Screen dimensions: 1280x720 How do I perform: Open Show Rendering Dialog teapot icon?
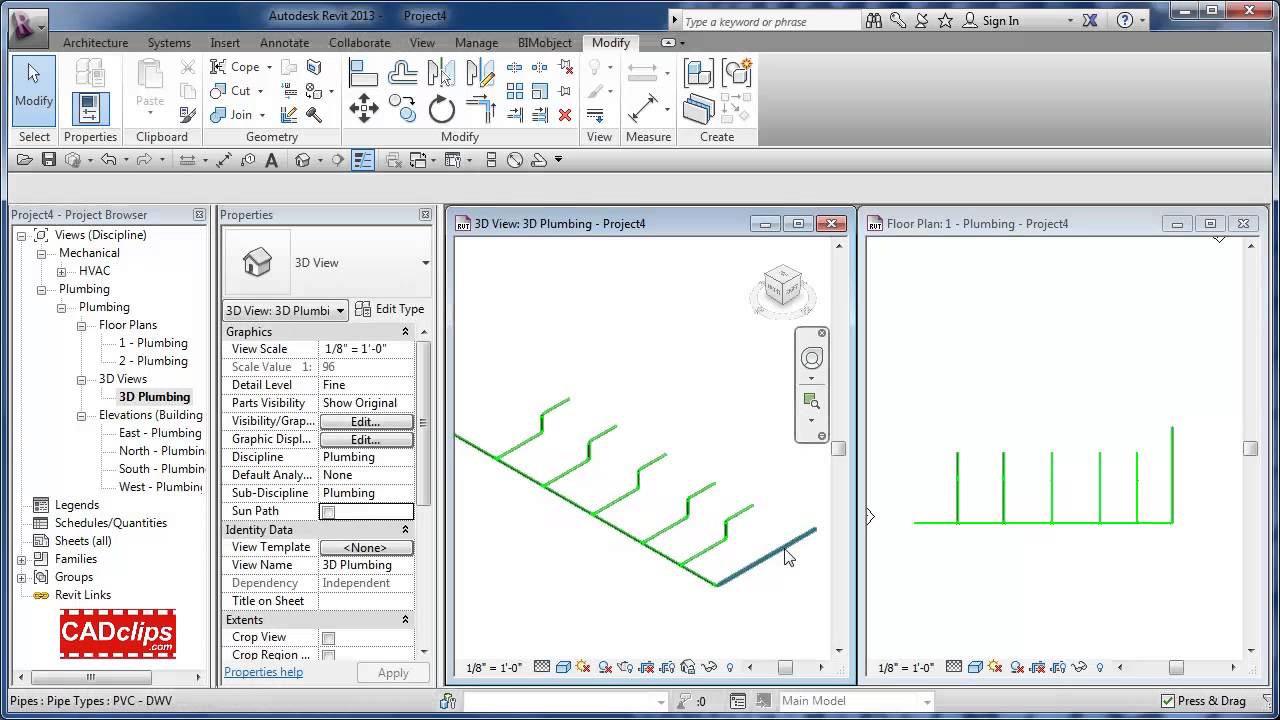tap(625, 667)
